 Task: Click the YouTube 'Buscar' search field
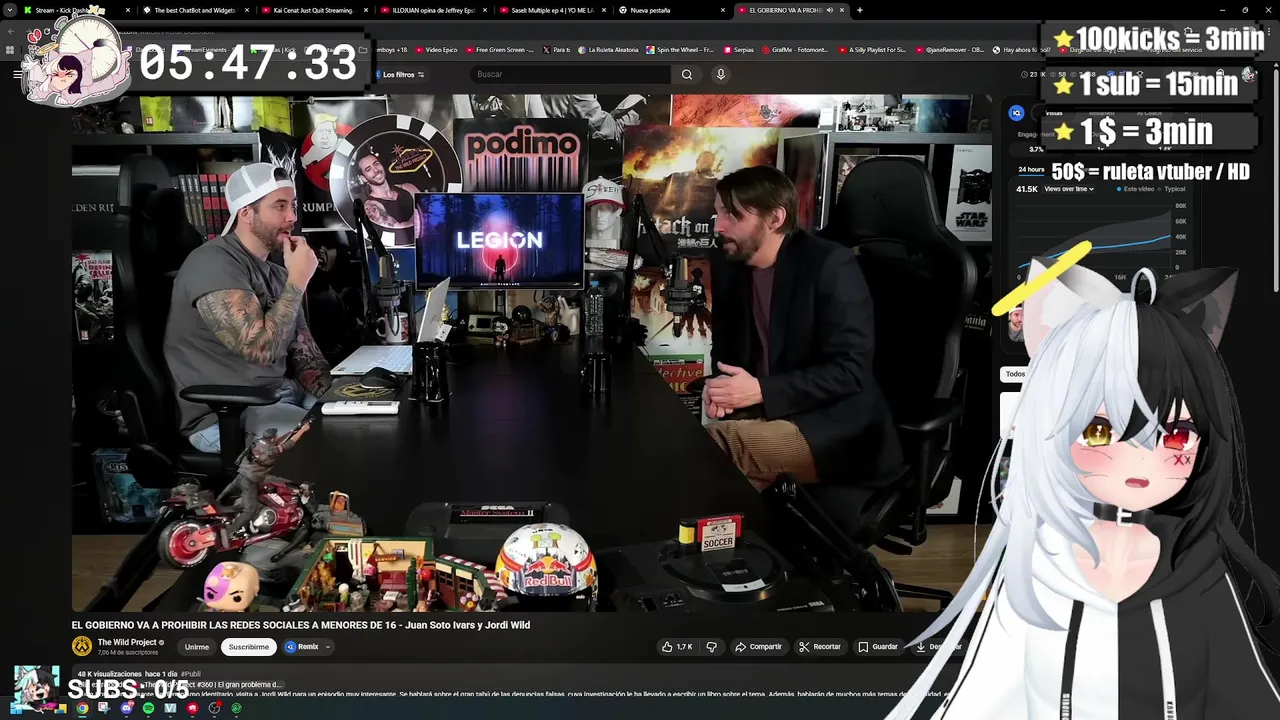pos(570,74)
